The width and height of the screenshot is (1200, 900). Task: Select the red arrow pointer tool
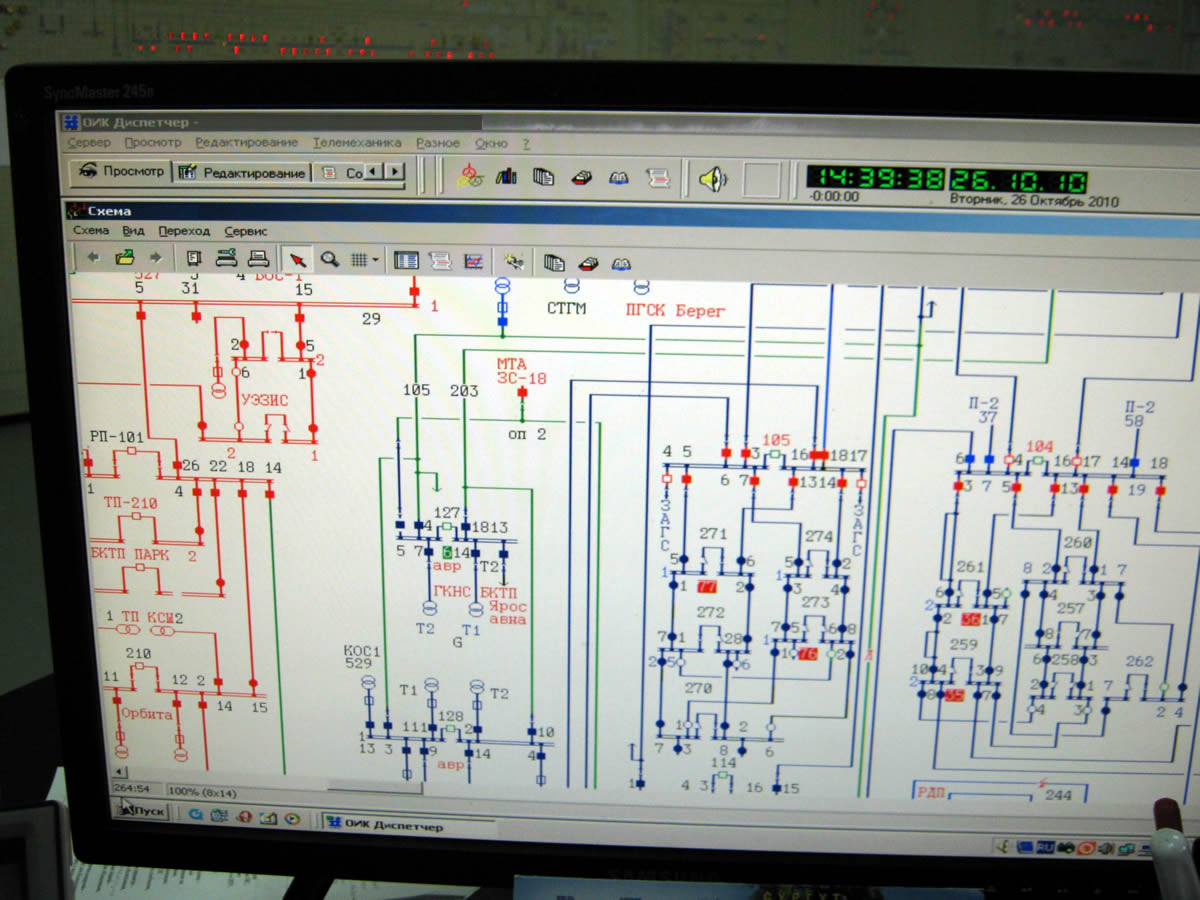coord(297,260)
